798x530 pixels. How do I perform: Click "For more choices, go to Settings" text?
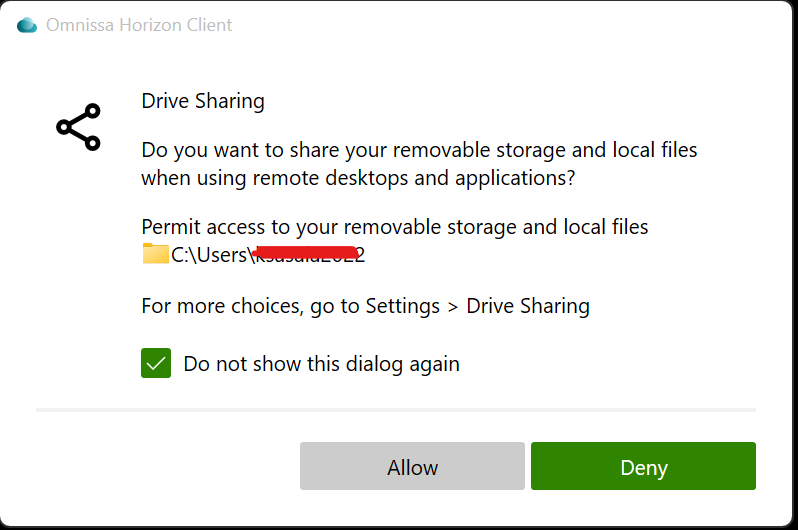(290, 306)
